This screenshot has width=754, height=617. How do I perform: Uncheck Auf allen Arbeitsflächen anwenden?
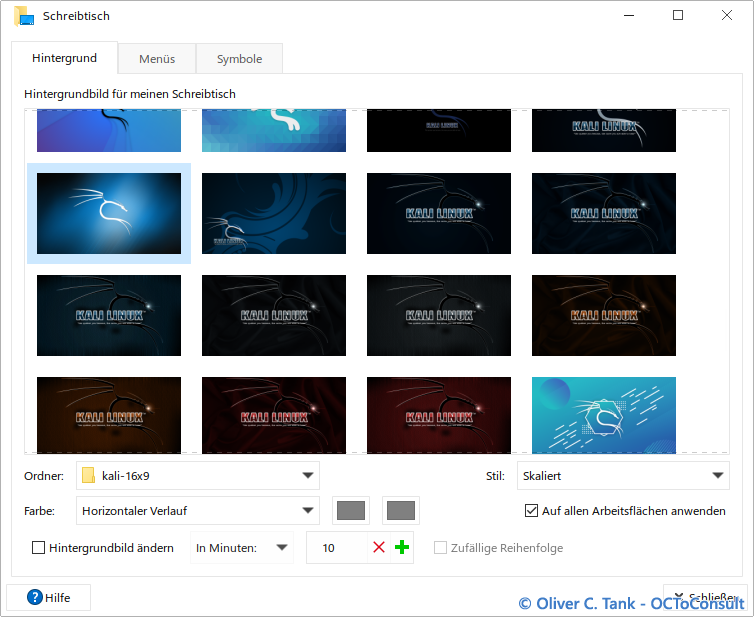pyautogui.click(x=531, y=510)
